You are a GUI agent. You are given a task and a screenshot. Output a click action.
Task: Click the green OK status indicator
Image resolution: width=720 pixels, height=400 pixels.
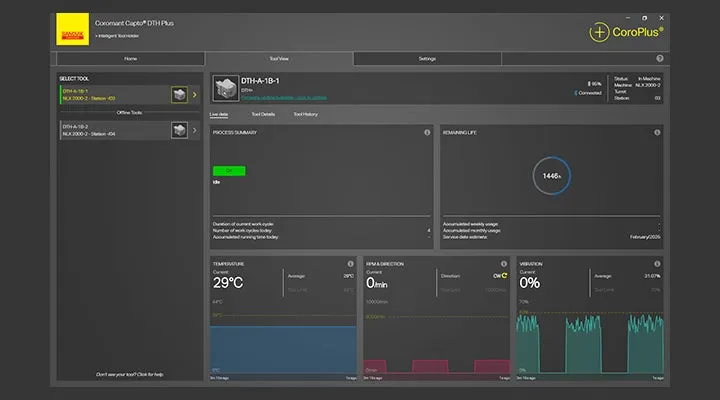click(229, 171)
